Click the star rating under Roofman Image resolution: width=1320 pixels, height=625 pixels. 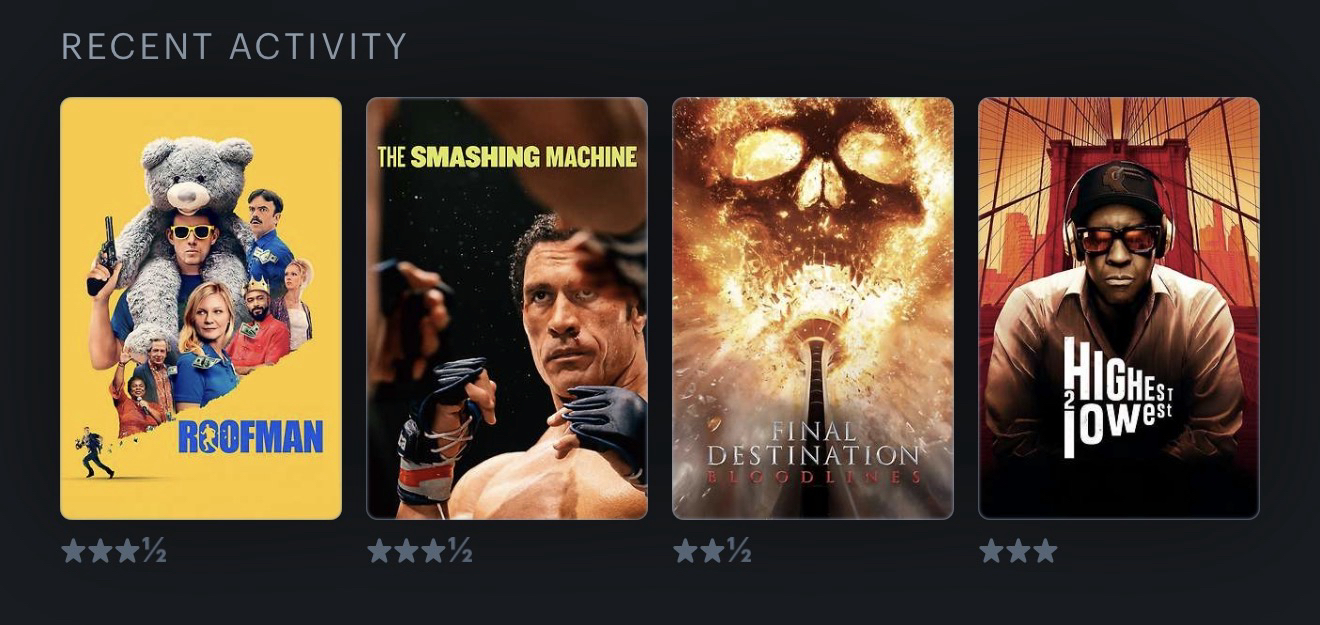click(114, 551)
